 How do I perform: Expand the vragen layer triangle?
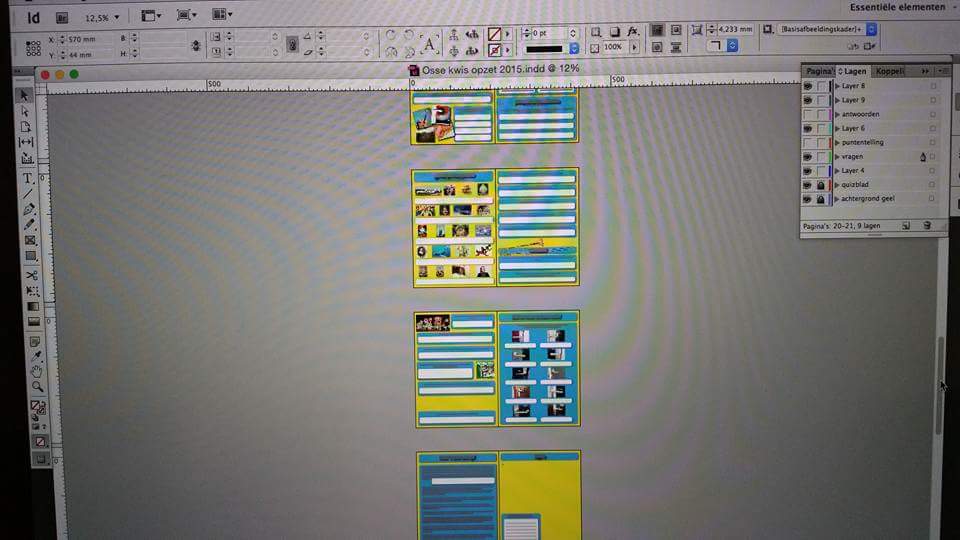(x=838, y=157)
